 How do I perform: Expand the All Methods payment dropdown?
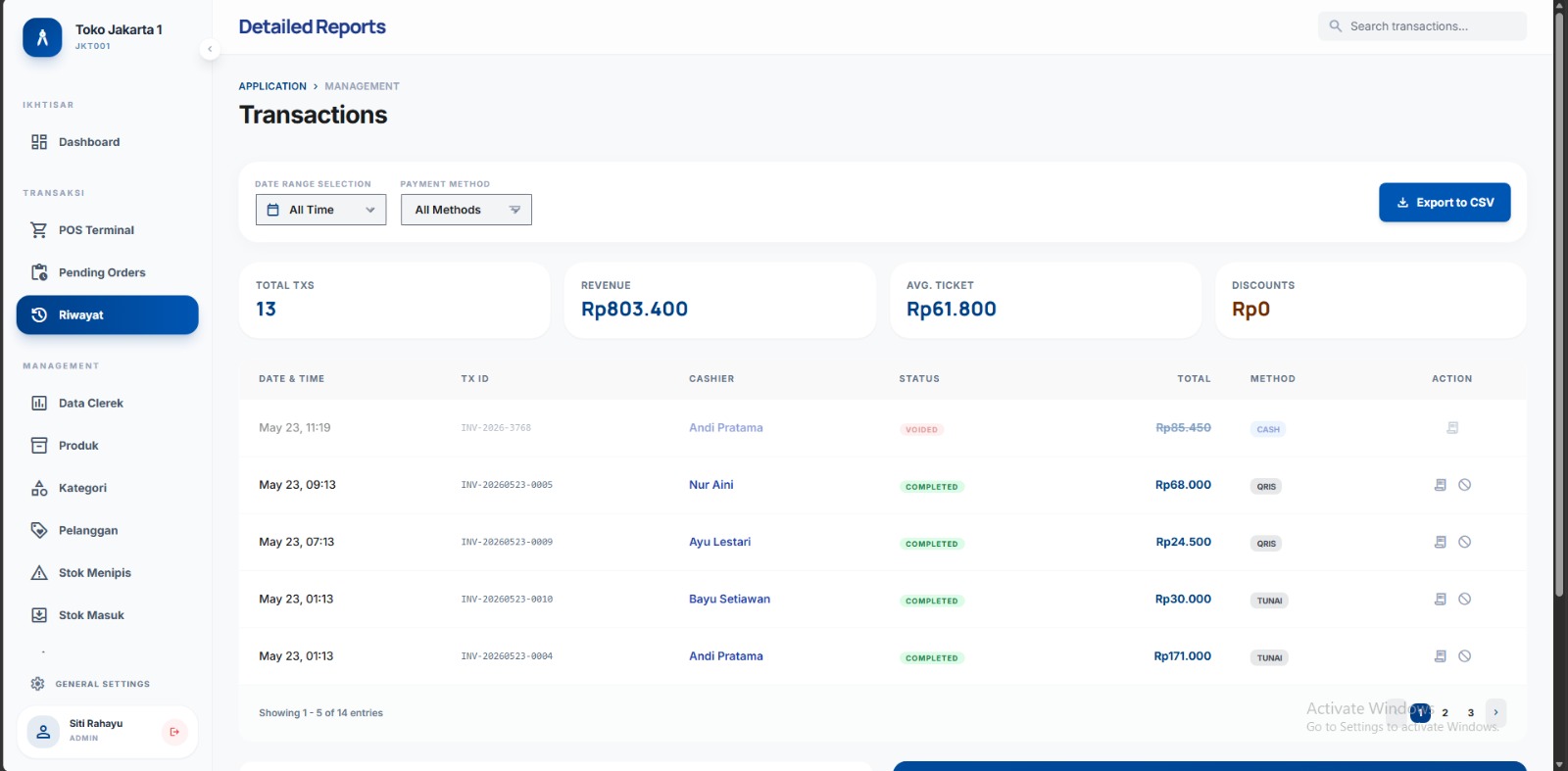(465, 210)
